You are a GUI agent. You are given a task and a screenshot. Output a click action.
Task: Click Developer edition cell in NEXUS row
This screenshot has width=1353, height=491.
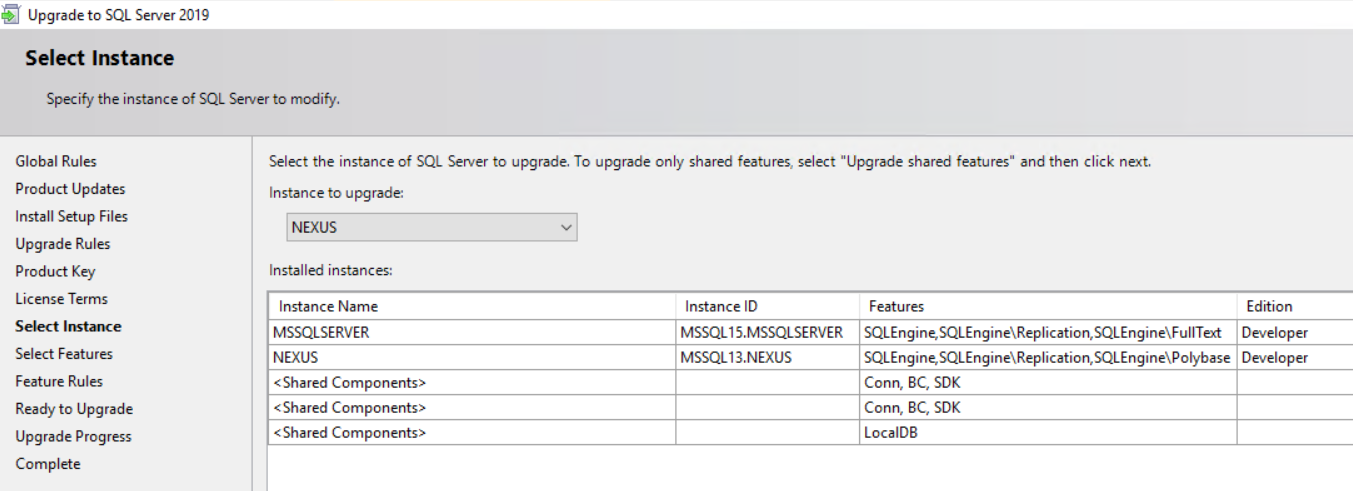tap(1295, 357)
